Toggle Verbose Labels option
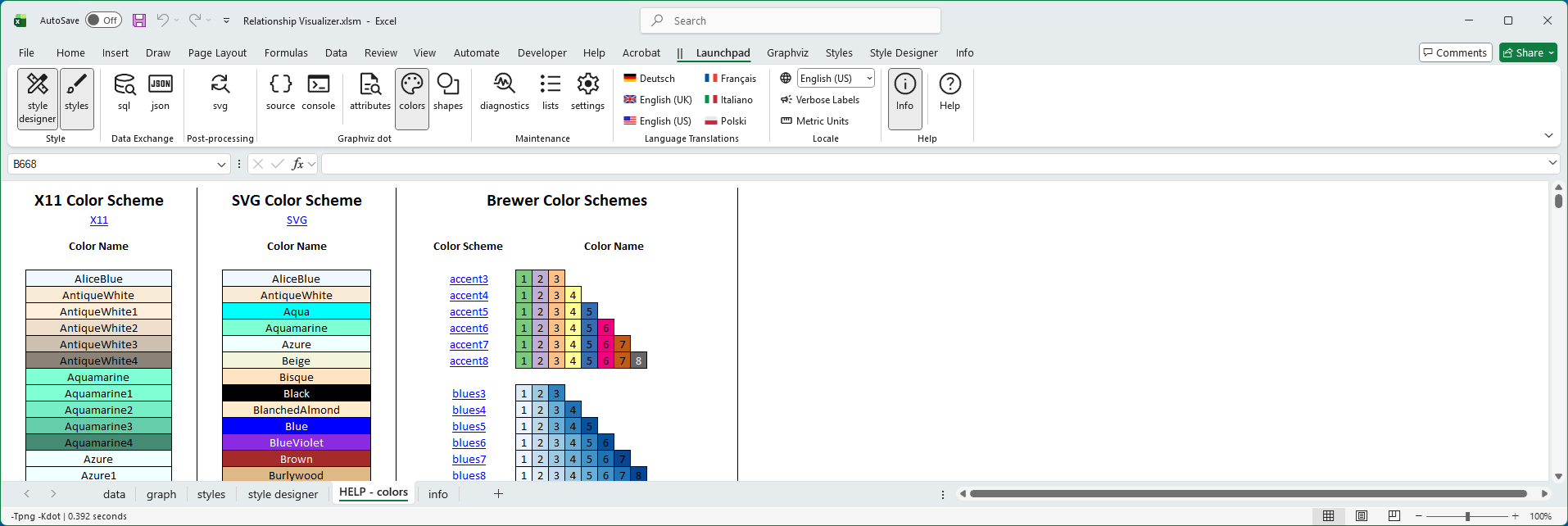 [x=820, y=100]
